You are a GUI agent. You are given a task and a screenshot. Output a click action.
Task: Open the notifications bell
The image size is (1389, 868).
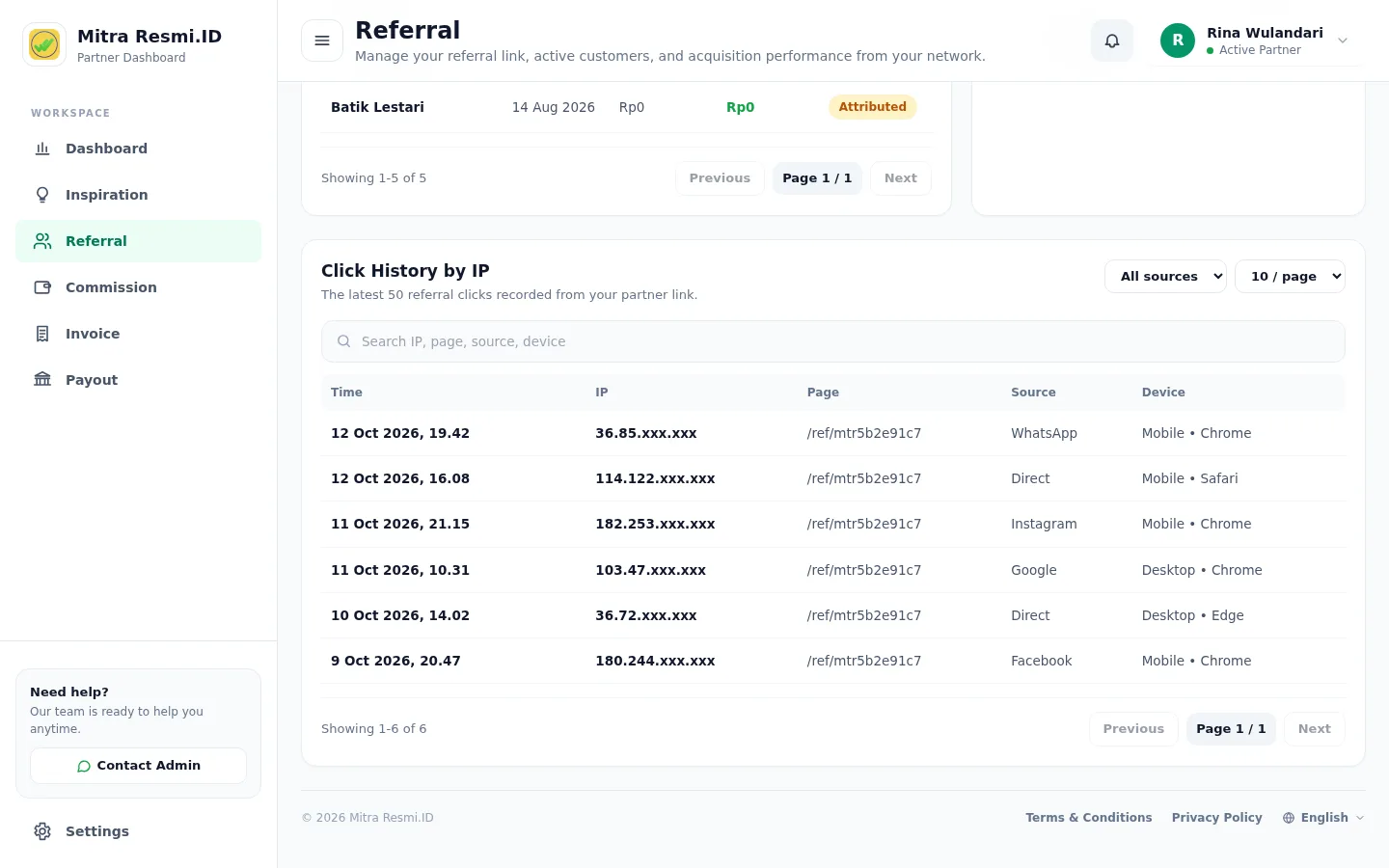click(1112, 41)
